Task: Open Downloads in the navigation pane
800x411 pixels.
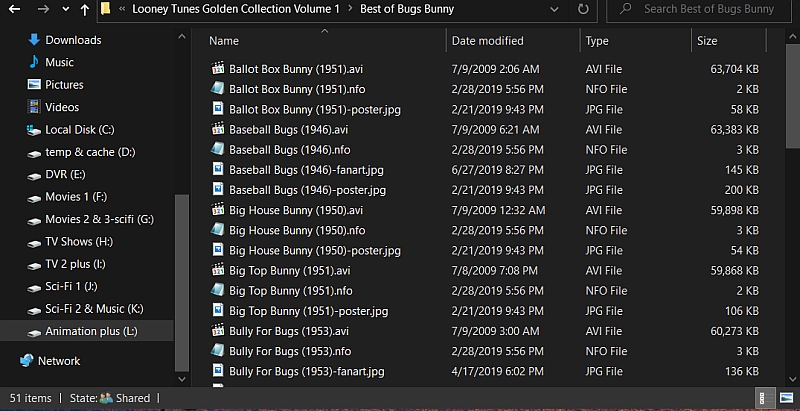Action: pyautogui.click(x=73, y=40)
